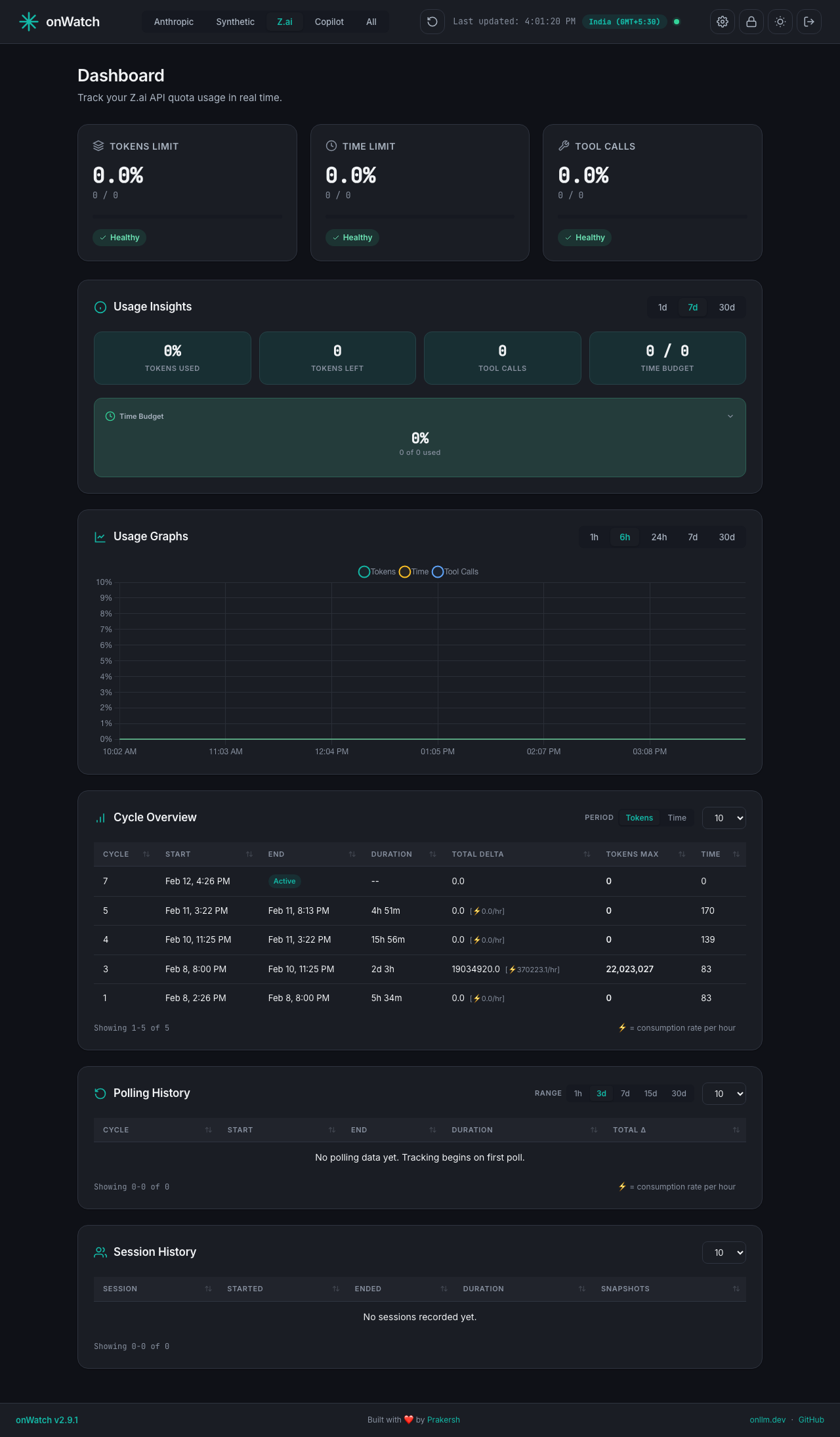This screenshot has height=1437, width=840.
Task: Collapse the Time Budget chevron
Action: pyautogui.click(x=730, y=416)
